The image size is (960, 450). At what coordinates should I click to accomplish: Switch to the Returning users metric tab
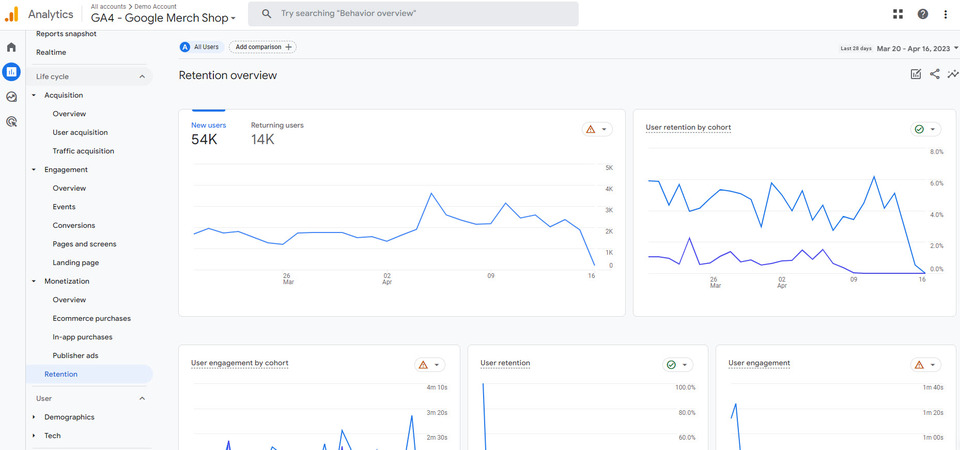(x=277, y=133)
